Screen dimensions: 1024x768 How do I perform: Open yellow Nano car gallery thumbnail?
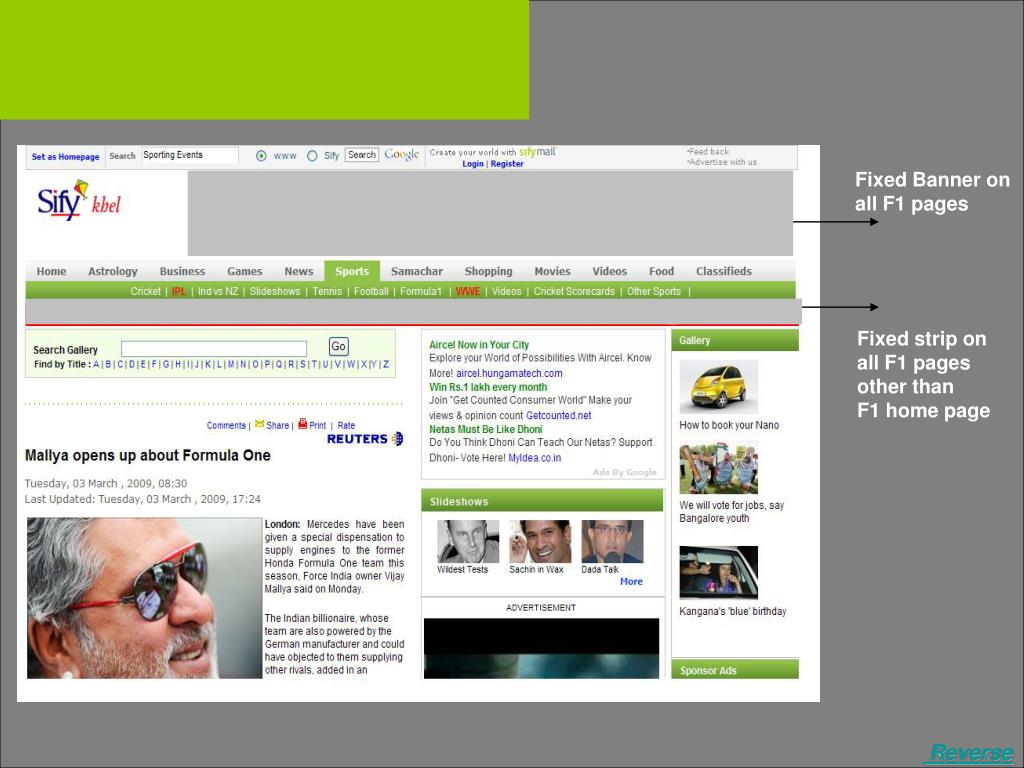[x=718, y=387]
